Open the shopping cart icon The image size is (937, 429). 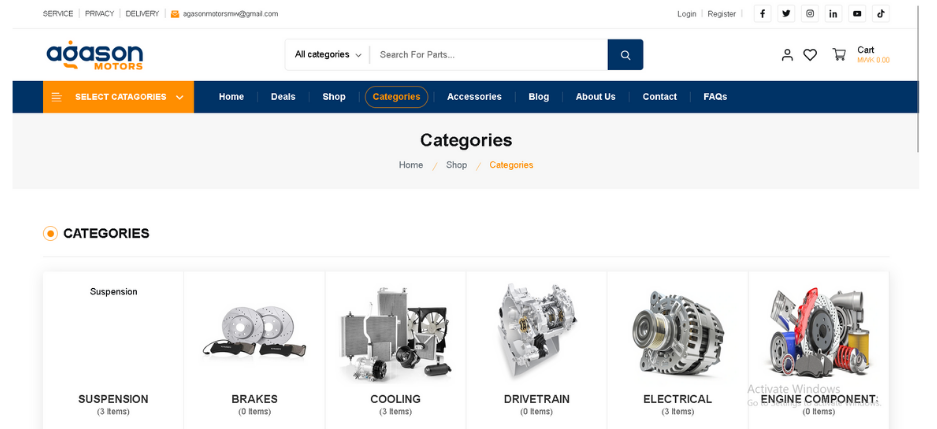839,54
